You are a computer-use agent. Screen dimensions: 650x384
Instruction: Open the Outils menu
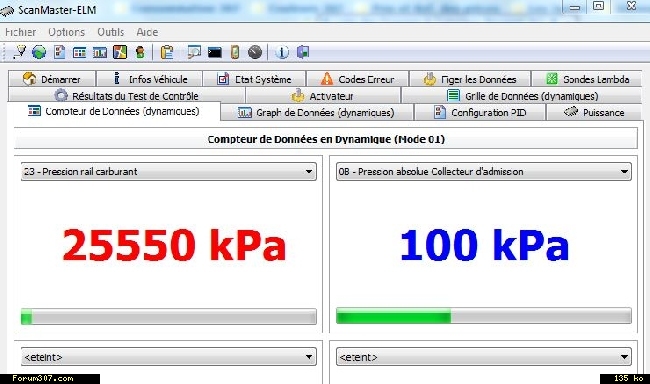click(x=111, y=32)
